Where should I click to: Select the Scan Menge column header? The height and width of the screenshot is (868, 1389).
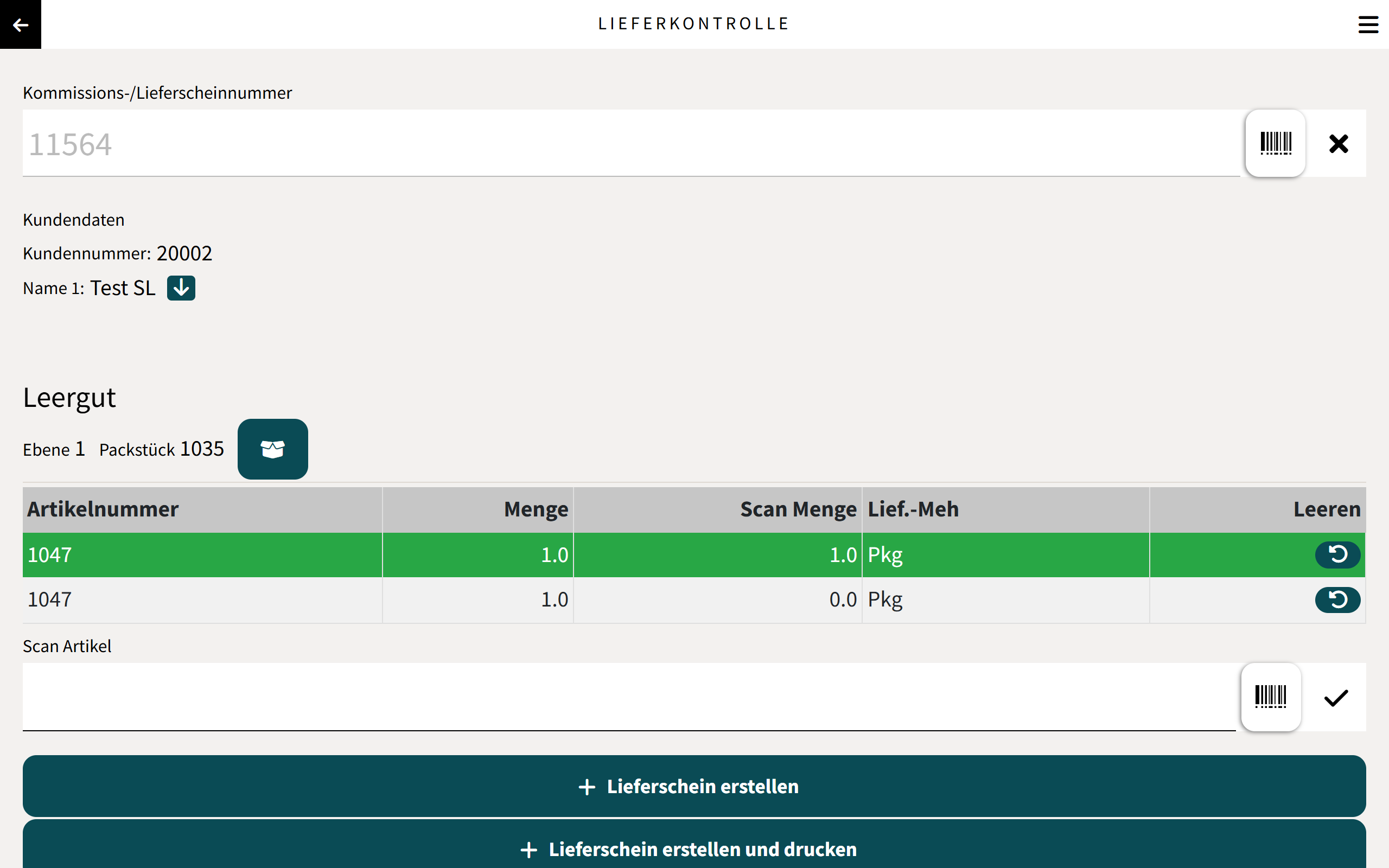click(x=717, y=510)
